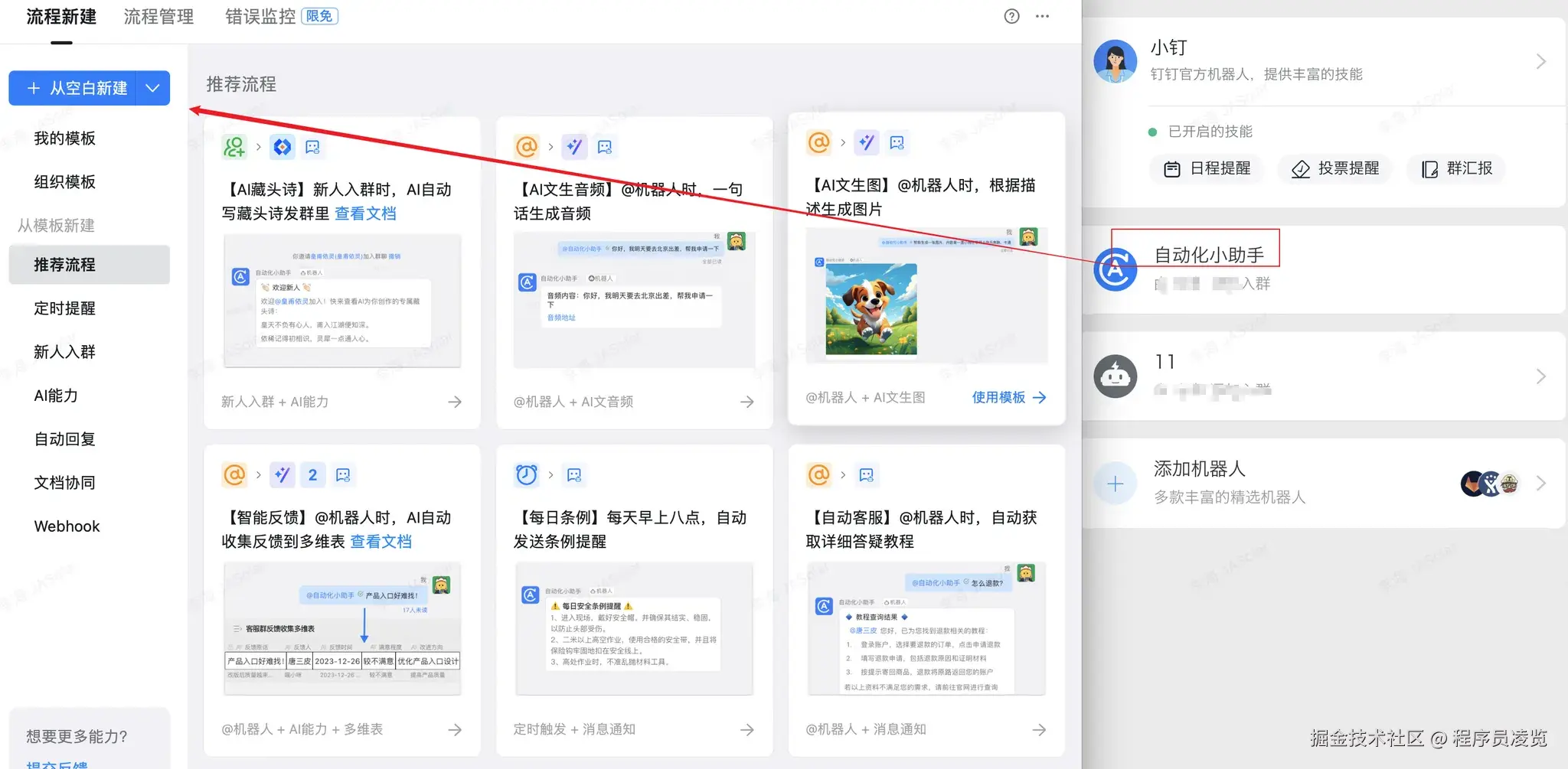The height and width of the screenshot is (769, 1568).
Task: Select 文档协同 category
Action: click(65, 483)
